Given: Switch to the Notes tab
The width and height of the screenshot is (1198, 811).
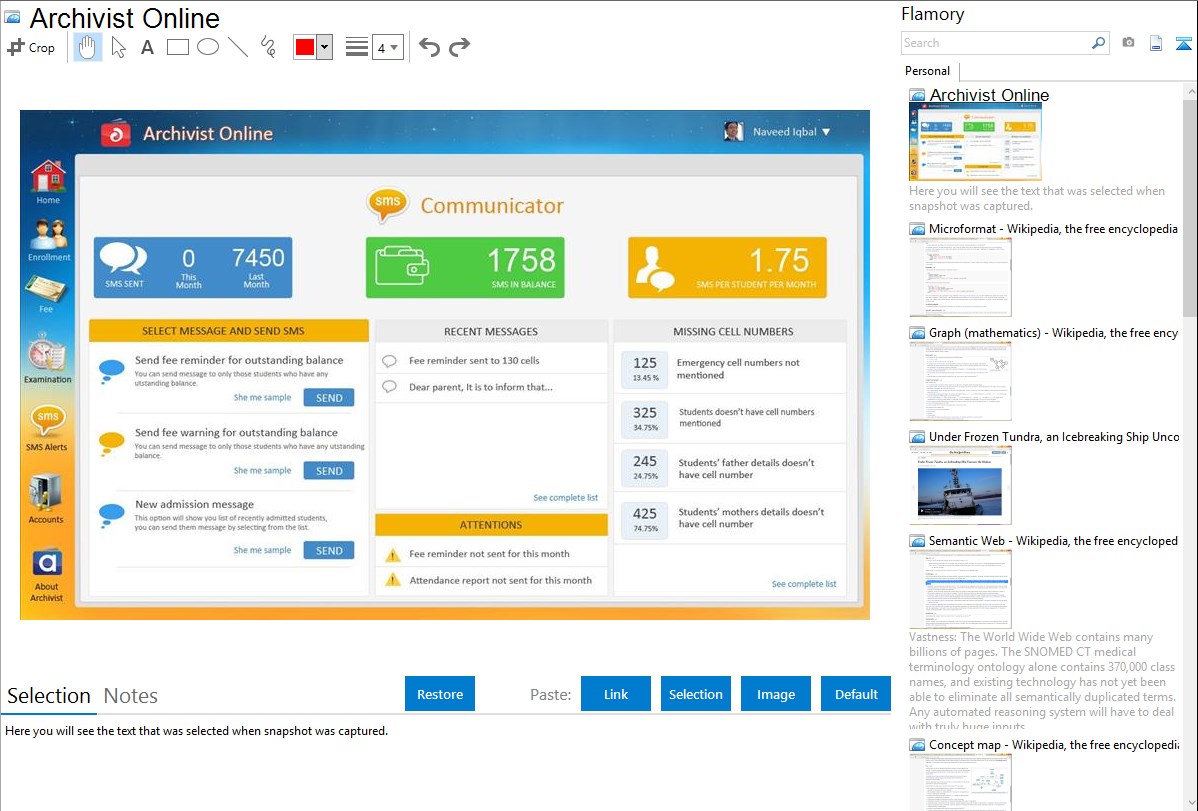Looking at the screenshot, I should [x=131, y=696].
